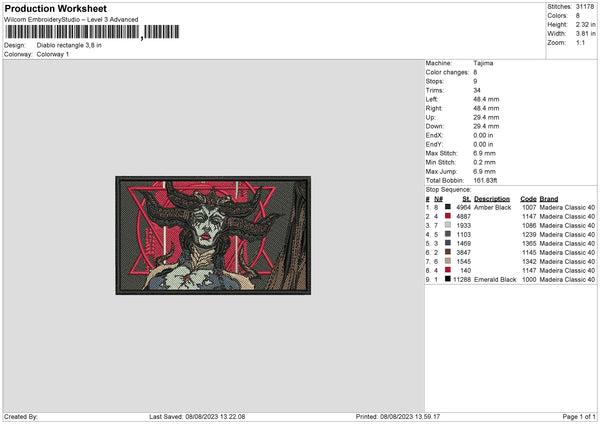Click the Zoom value '1:1'

coord(580,42)
